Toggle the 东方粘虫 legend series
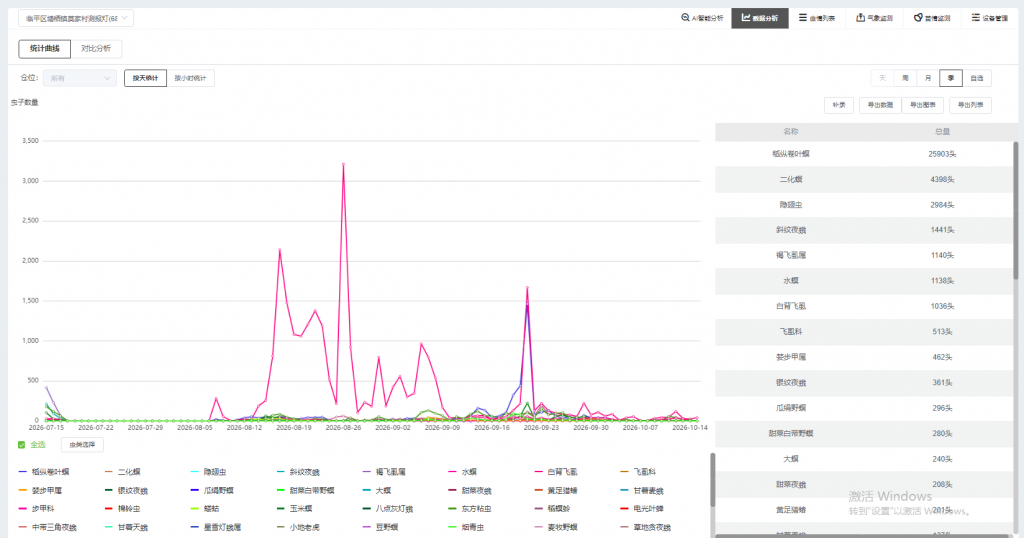Viewport: 1024px width, 538px height. point(470,509)
